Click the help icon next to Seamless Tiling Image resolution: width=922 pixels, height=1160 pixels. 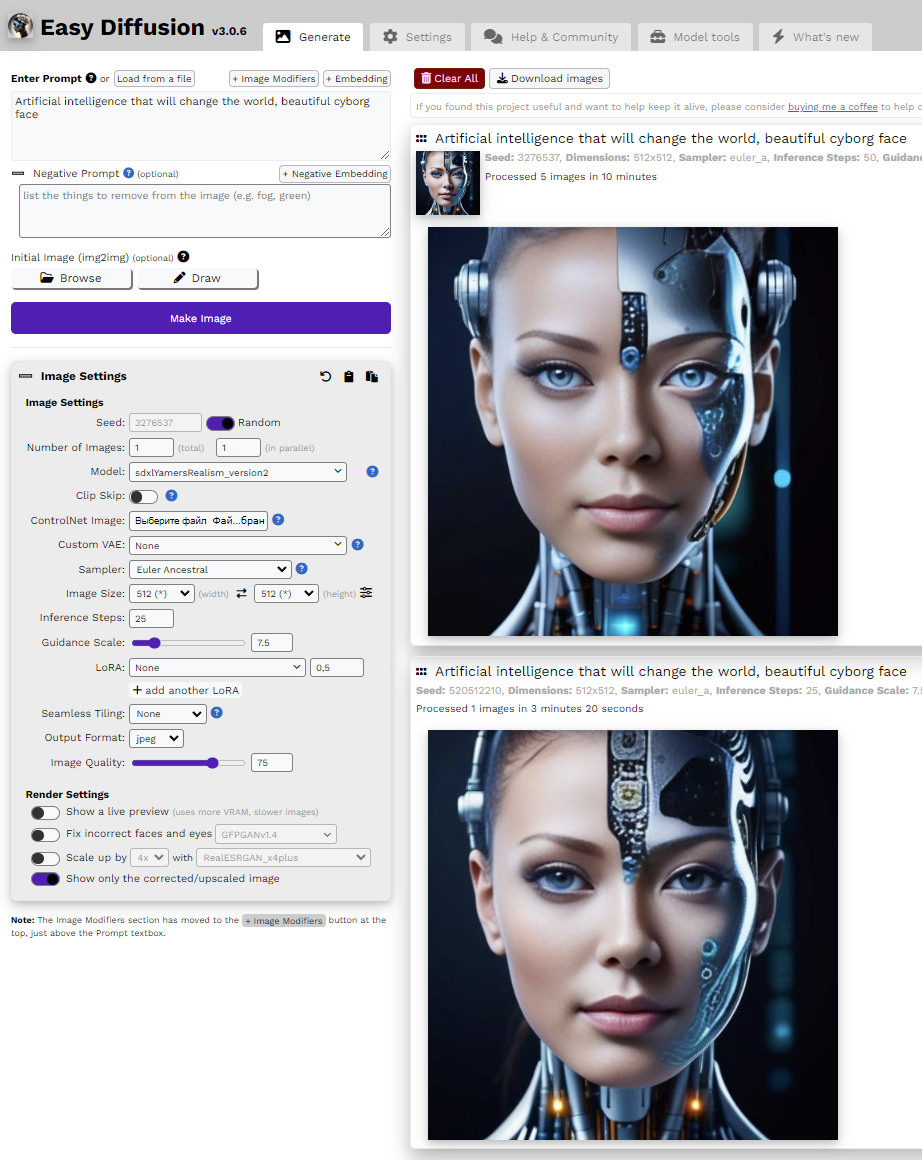pyautogui.click(x=216, y=714)
